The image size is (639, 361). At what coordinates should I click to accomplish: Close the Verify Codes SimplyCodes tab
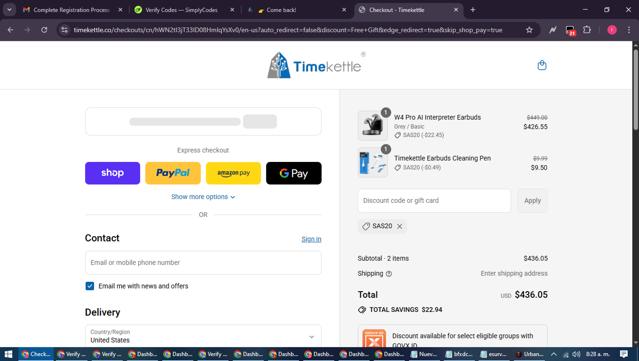pos(232,10)
